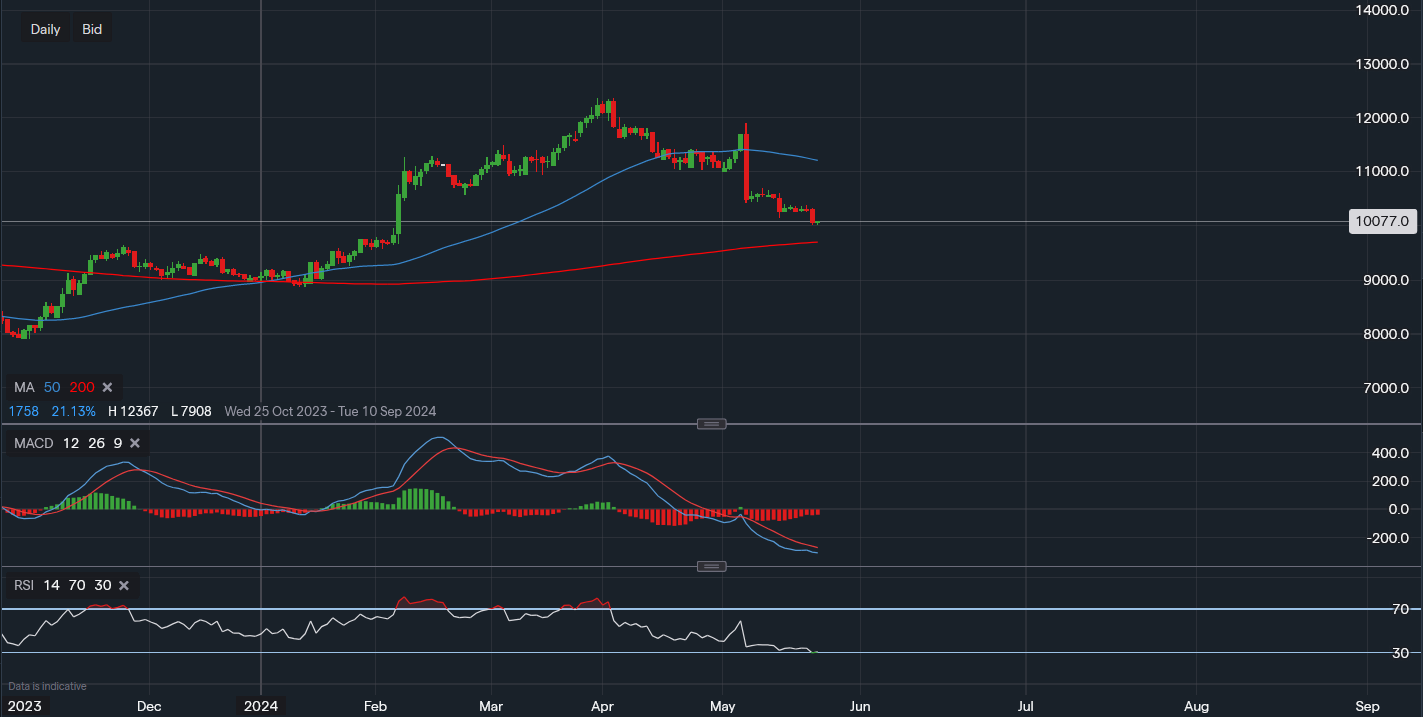
Task: Remove the MA indicator with its X icon
Action: [x=107, y=387]
